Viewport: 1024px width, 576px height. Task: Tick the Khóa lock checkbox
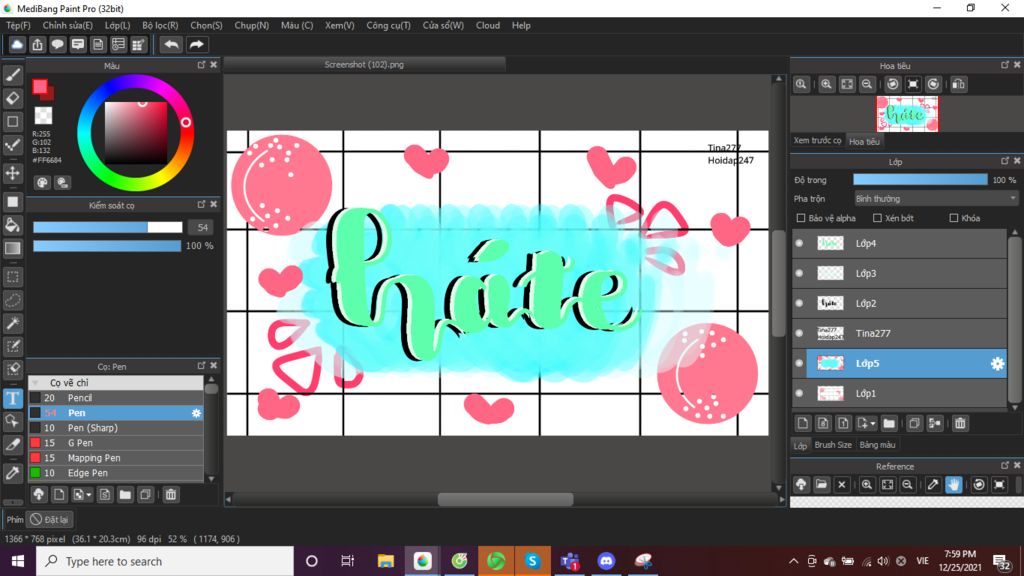point(953,218)
